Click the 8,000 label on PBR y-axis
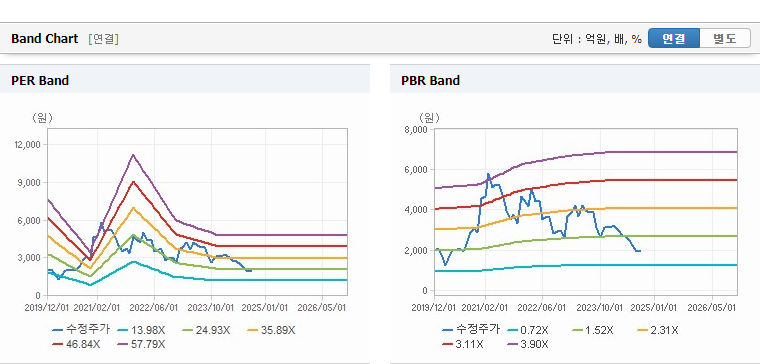760x364 pixels. (417, 129)
